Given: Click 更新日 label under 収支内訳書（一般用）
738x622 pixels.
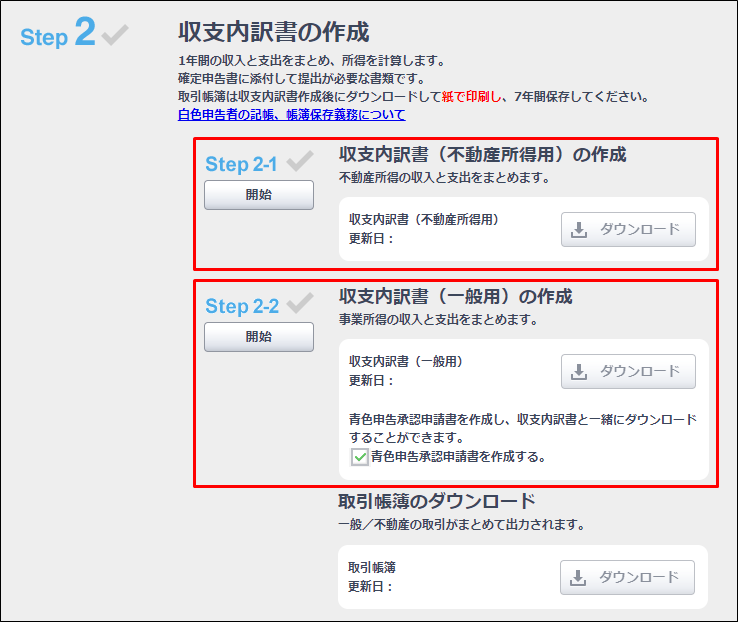Looking at the screenshot, I should click(x=371, y=381).
